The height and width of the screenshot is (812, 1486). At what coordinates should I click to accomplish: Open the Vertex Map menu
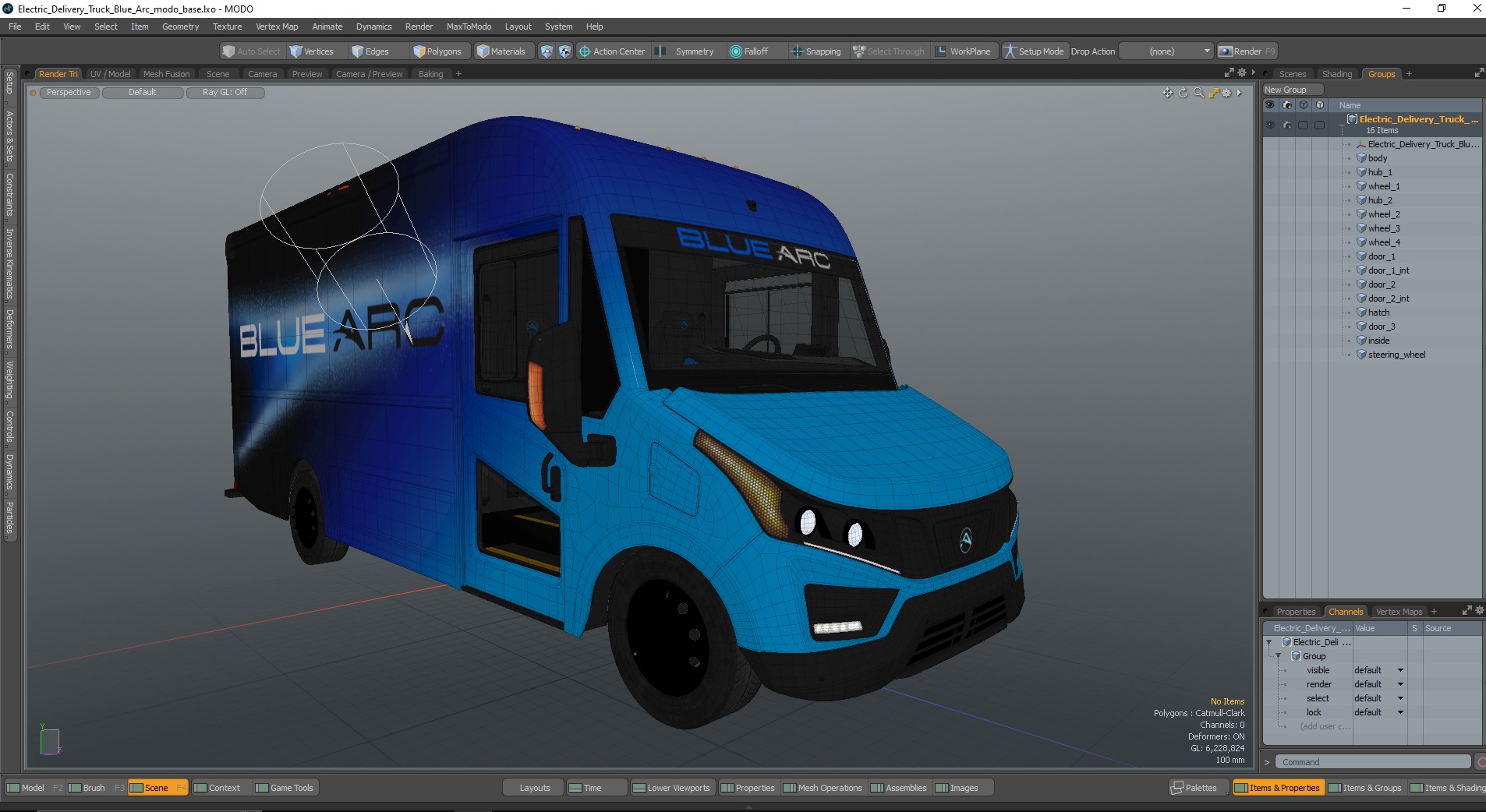[x=277, y=26]
